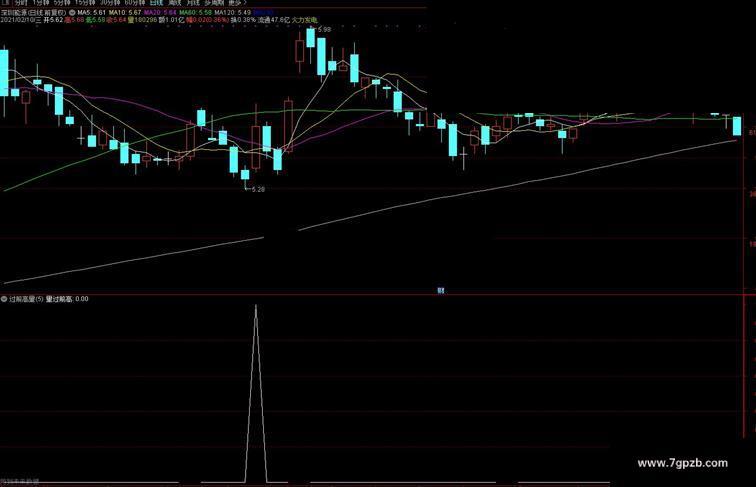Image resolution: width=756 pixels, height=487 pixels.
Task: Click the tall cyan candle below the 5.98 label
Action: pyautogui.click(x=322, y=56)
